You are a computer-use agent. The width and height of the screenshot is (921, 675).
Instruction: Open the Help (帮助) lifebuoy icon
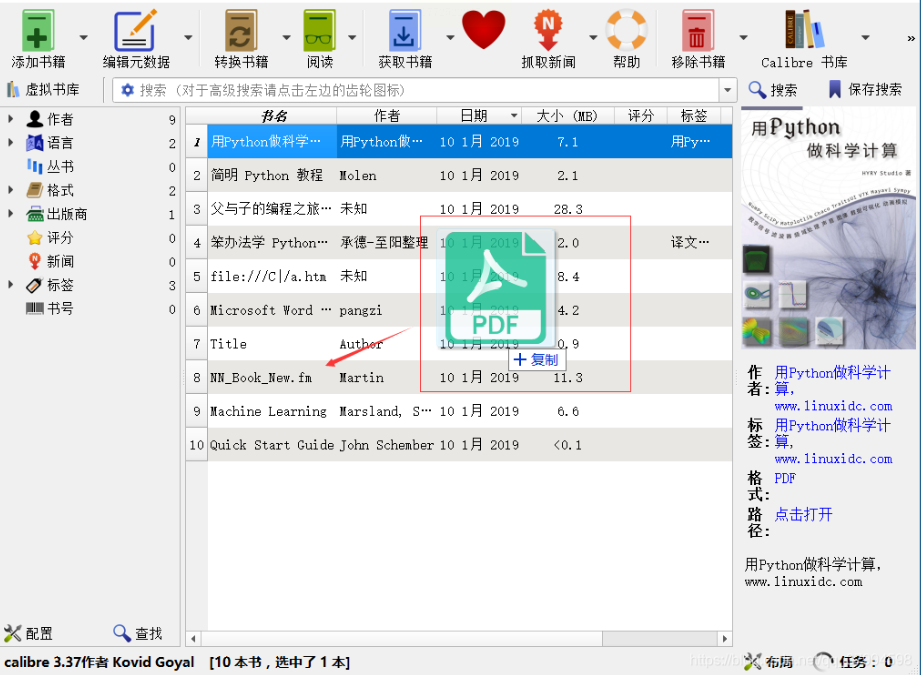pos(626,29)
